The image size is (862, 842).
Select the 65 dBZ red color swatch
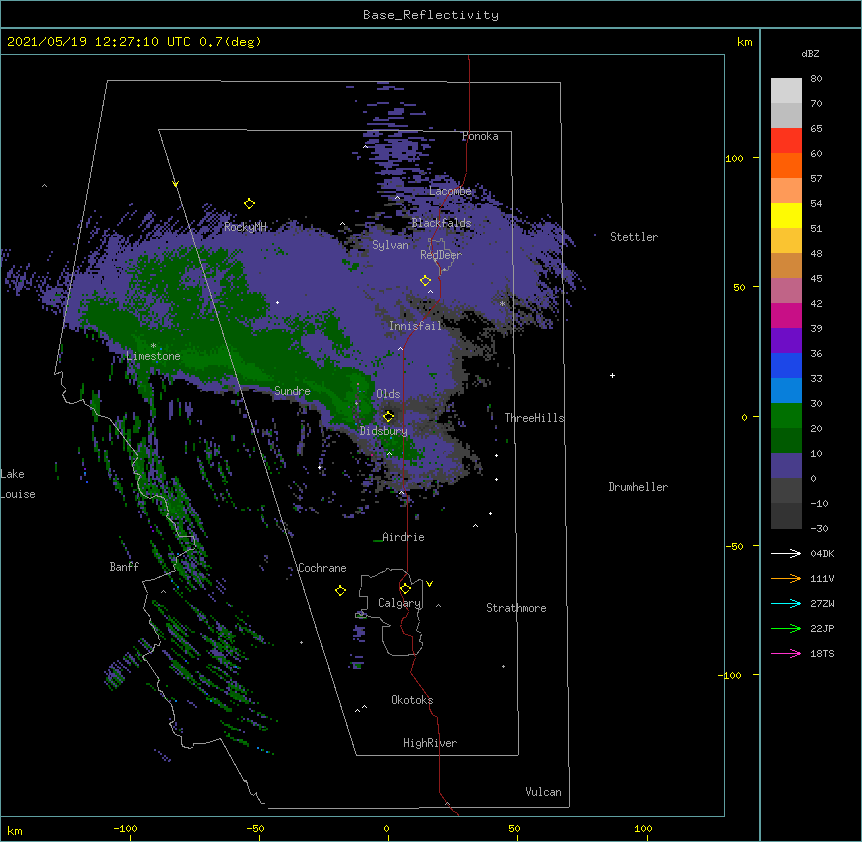[786, 141]
